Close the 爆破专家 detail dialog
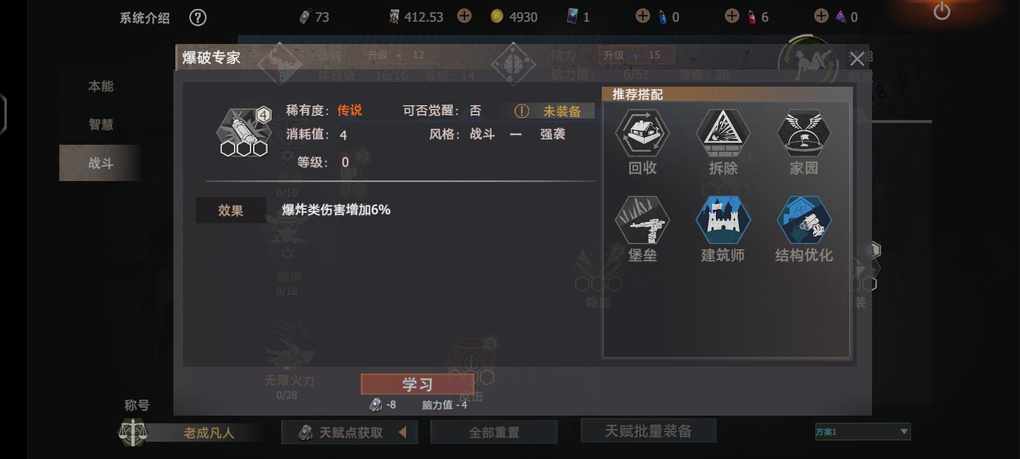 tap(857, 59)
